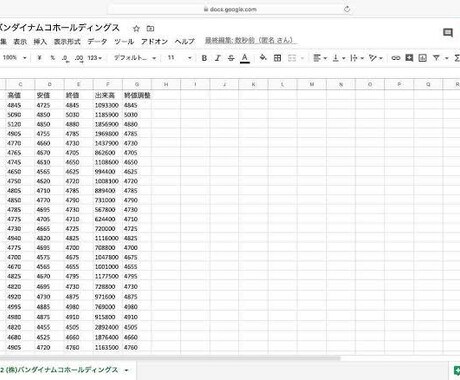460x380 pixels.
Task: Reload the page in the address bar
Action: click(347, 9)
